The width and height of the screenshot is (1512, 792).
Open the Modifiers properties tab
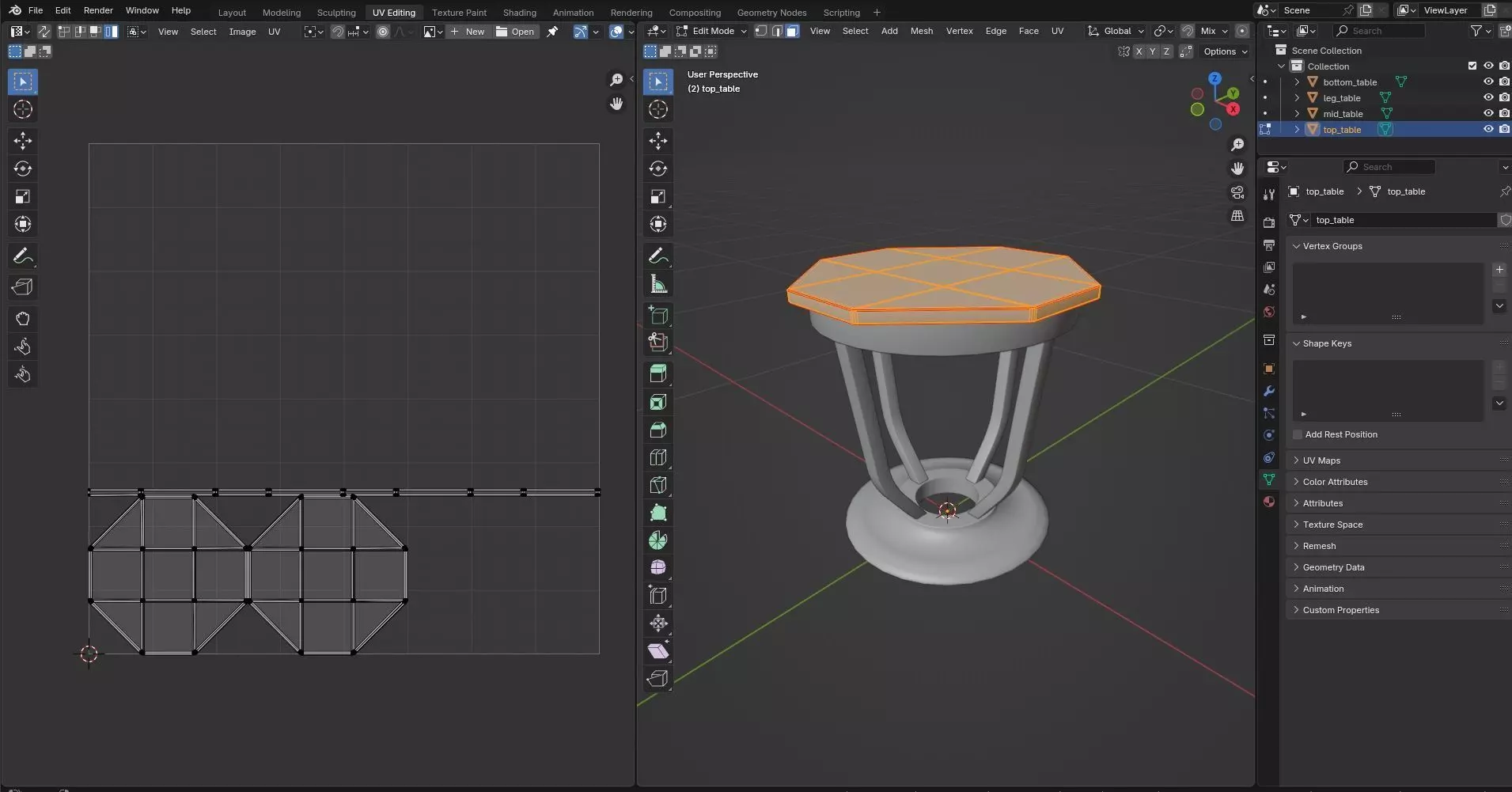pyautogui.click(x=1269, y=391)
